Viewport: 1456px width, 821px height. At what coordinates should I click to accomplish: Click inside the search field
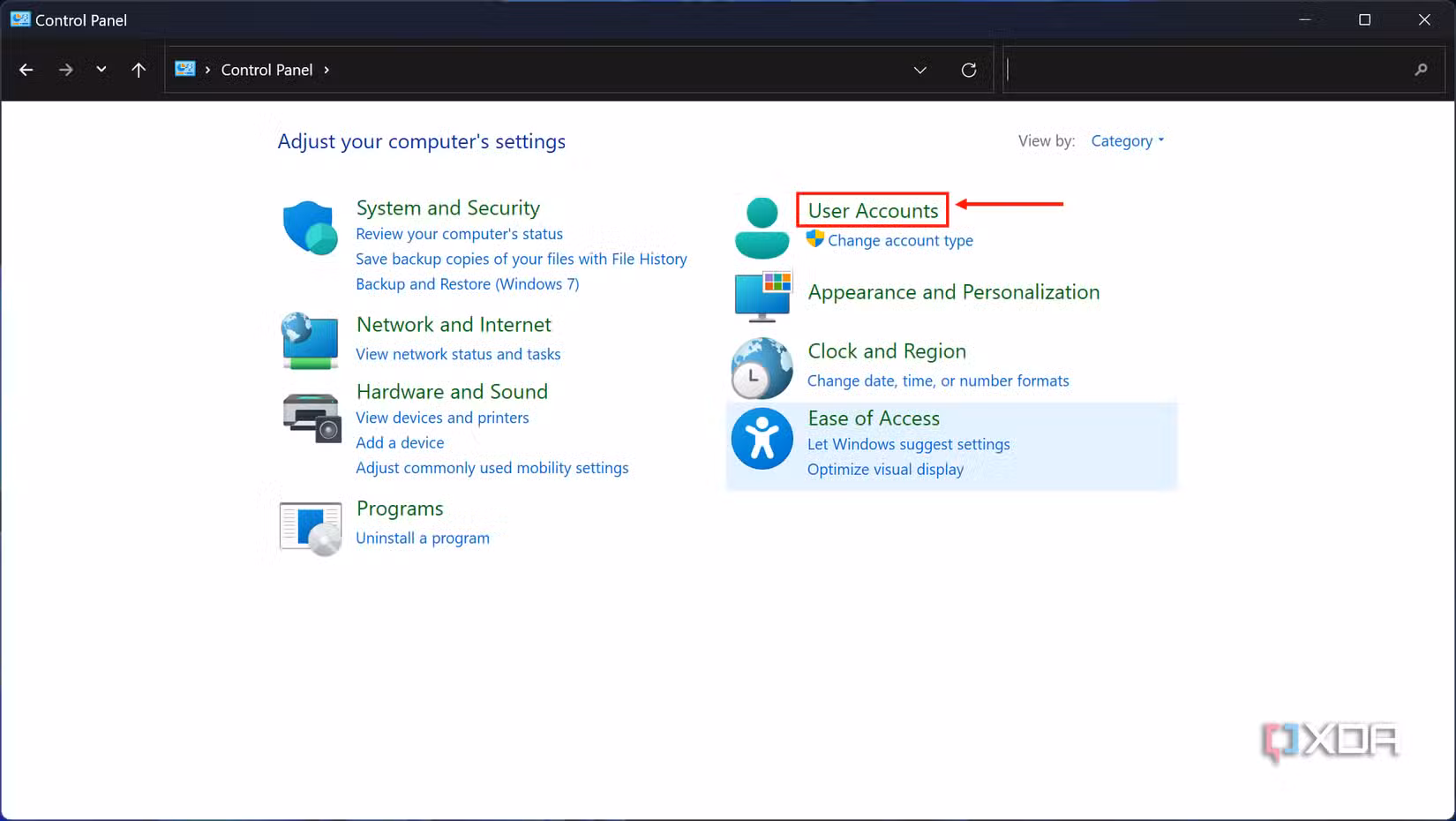(1218, 70)
